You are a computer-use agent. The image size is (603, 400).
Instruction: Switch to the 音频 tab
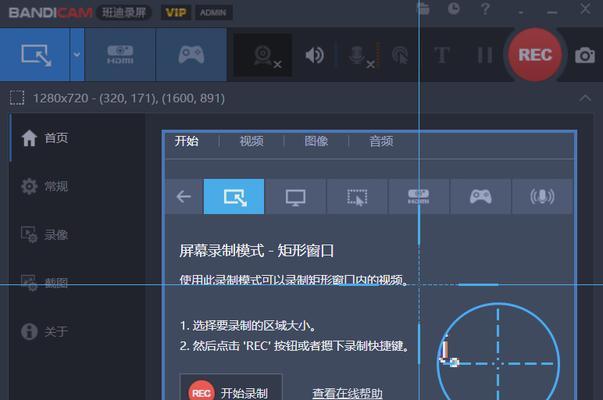click(x=381, y=141)
